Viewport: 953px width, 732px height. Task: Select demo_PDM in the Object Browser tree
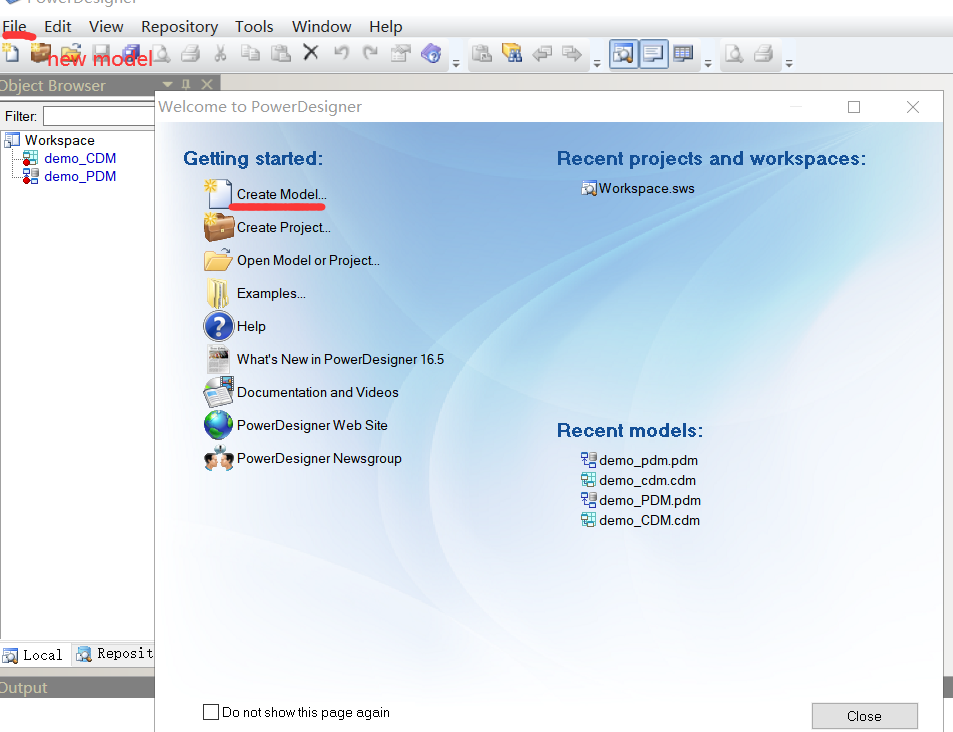tap(80, 176)
